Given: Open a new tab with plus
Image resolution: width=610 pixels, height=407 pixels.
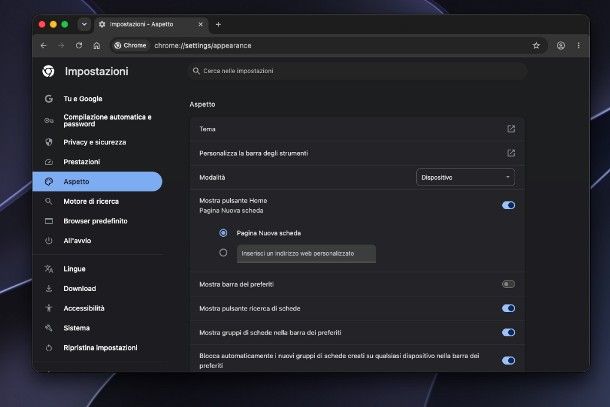Looking at the screenshot, I should 218,24.
